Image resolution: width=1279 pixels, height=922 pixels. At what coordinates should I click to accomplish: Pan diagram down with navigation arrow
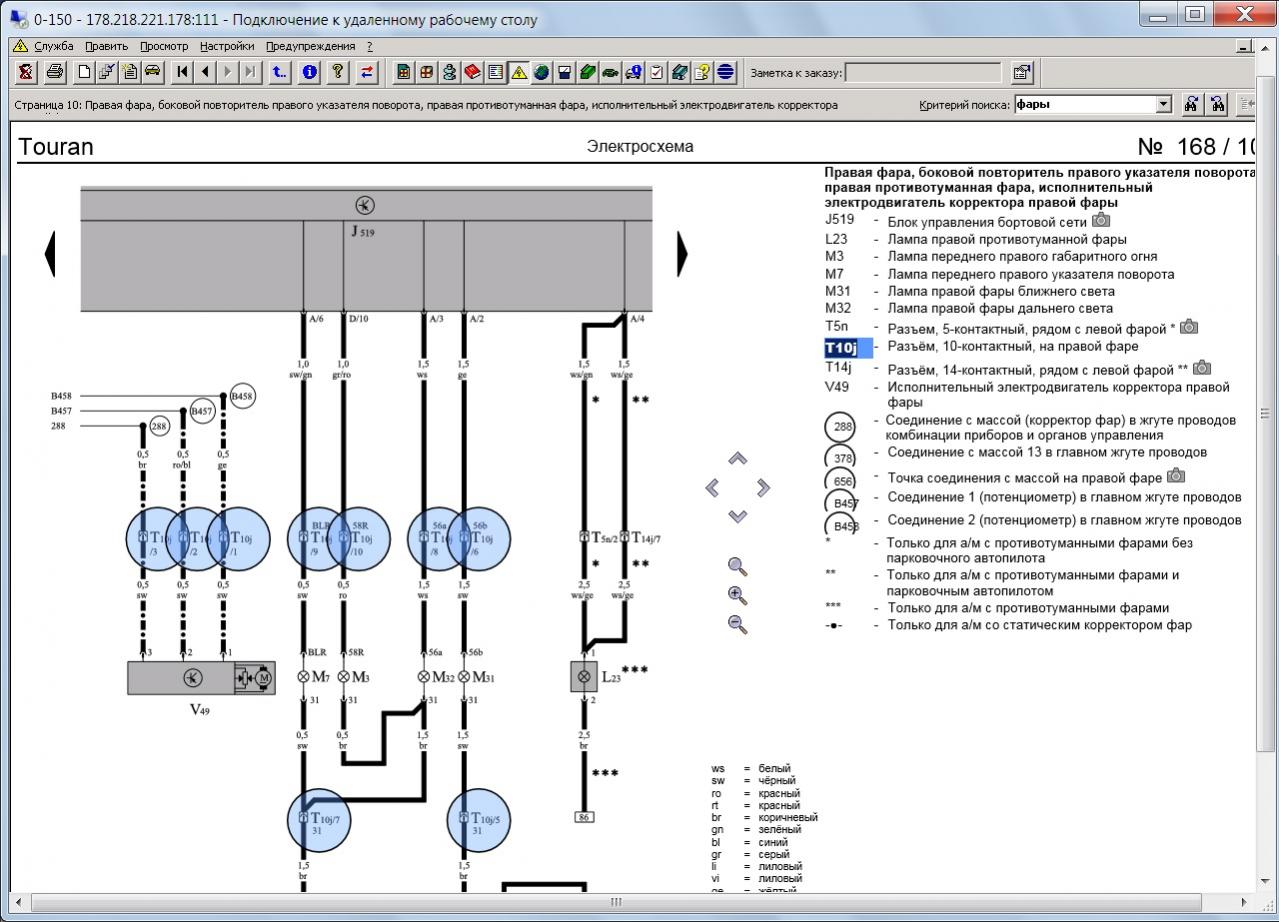point(738,516)
